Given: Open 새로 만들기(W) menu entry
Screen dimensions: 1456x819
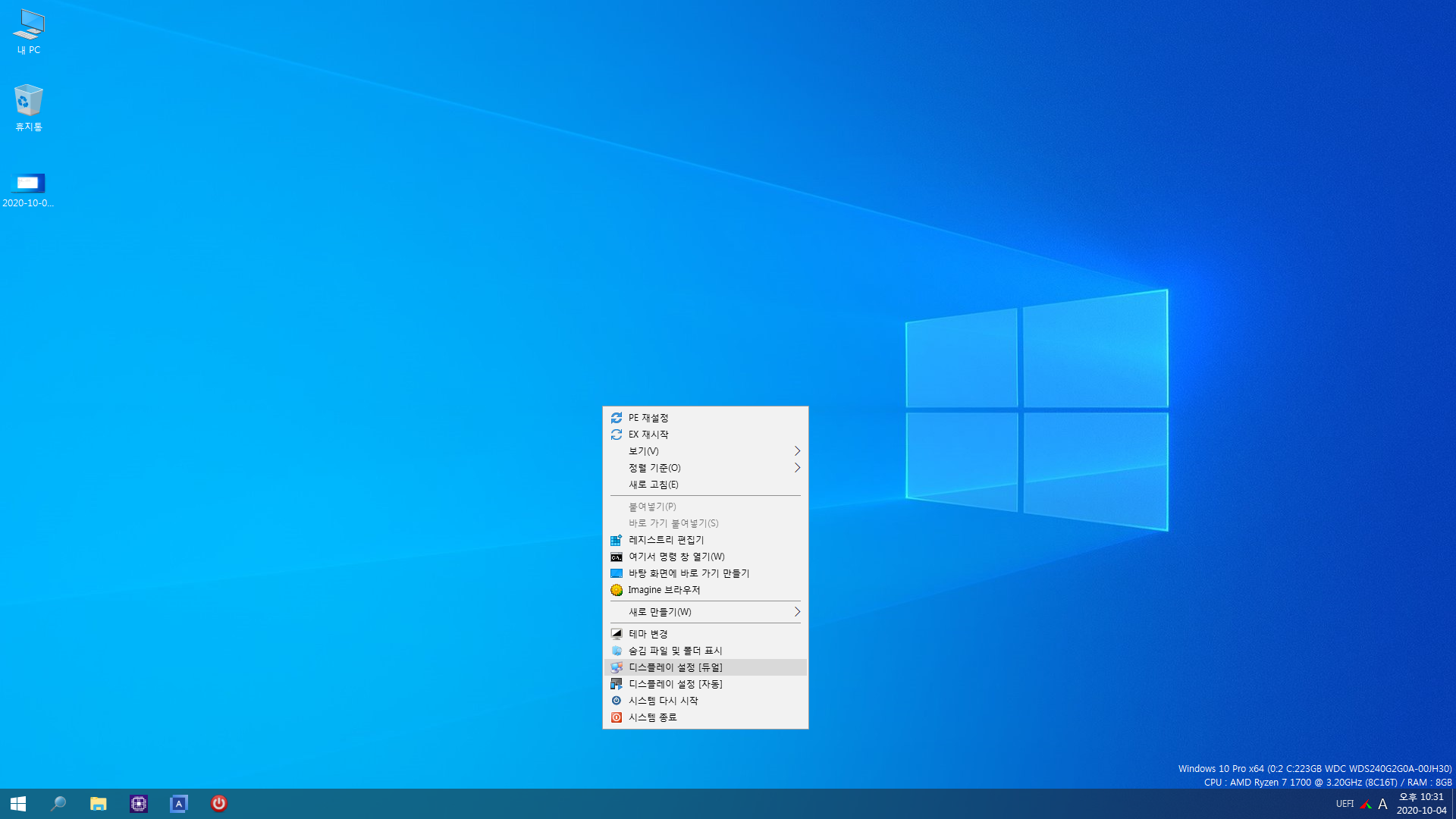Looking at the screenshot, I should 705,612.
